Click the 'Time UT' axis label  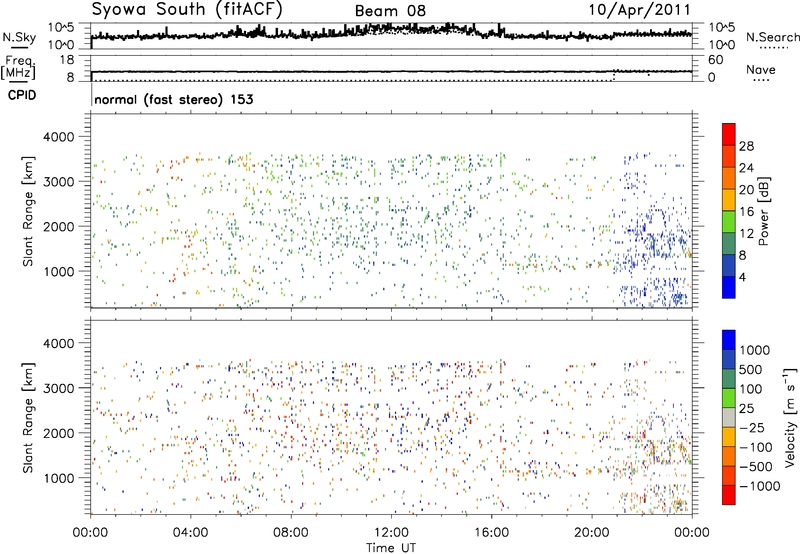[391, 547]
